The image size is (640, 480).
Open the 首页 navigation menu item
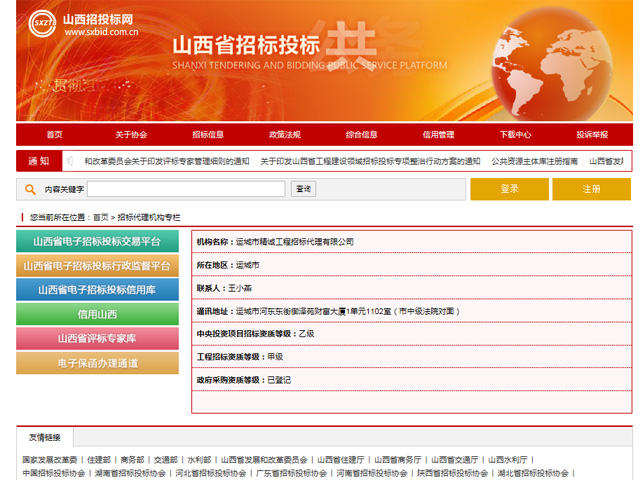point(54,135)
